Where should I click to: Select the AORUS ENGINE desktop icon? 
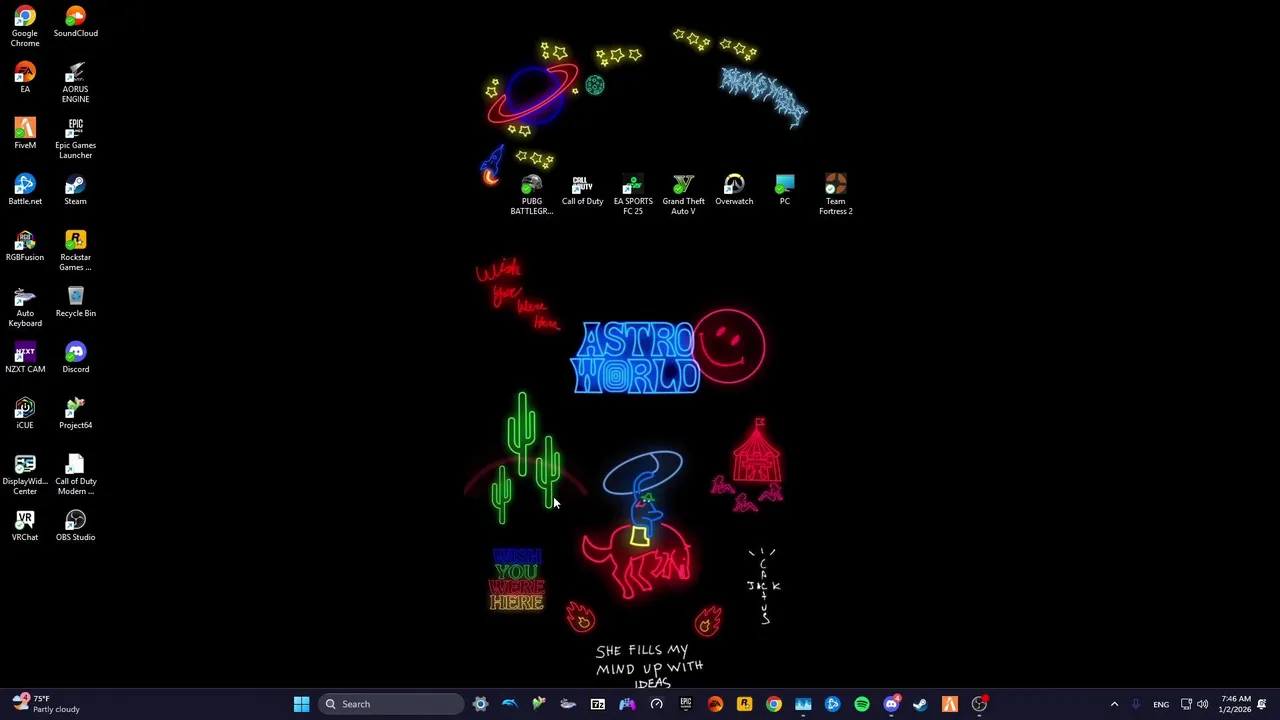[75, 83]
